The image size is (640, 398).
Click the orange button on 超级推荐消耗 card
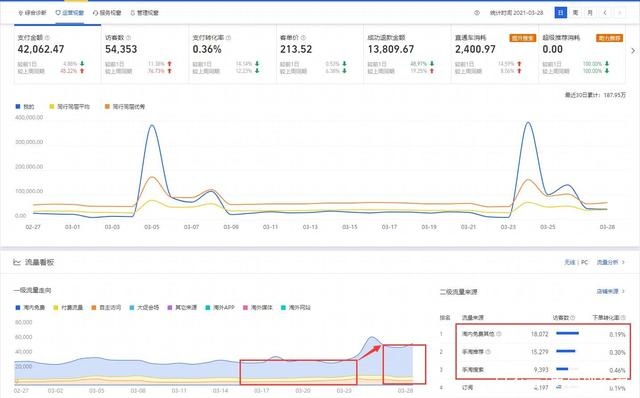(x=610, y=38)
